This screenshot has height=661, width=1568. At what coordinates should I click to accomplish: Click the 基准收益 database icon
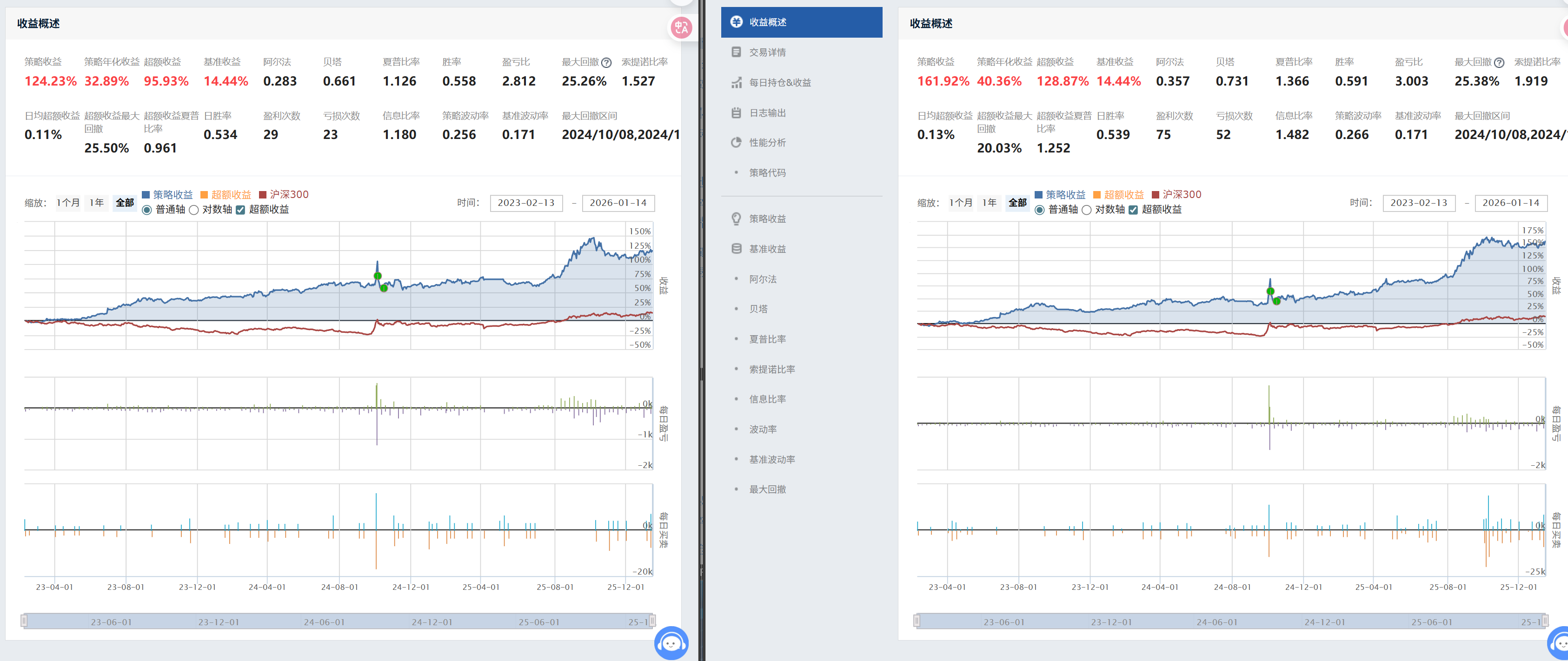(736, 249)
